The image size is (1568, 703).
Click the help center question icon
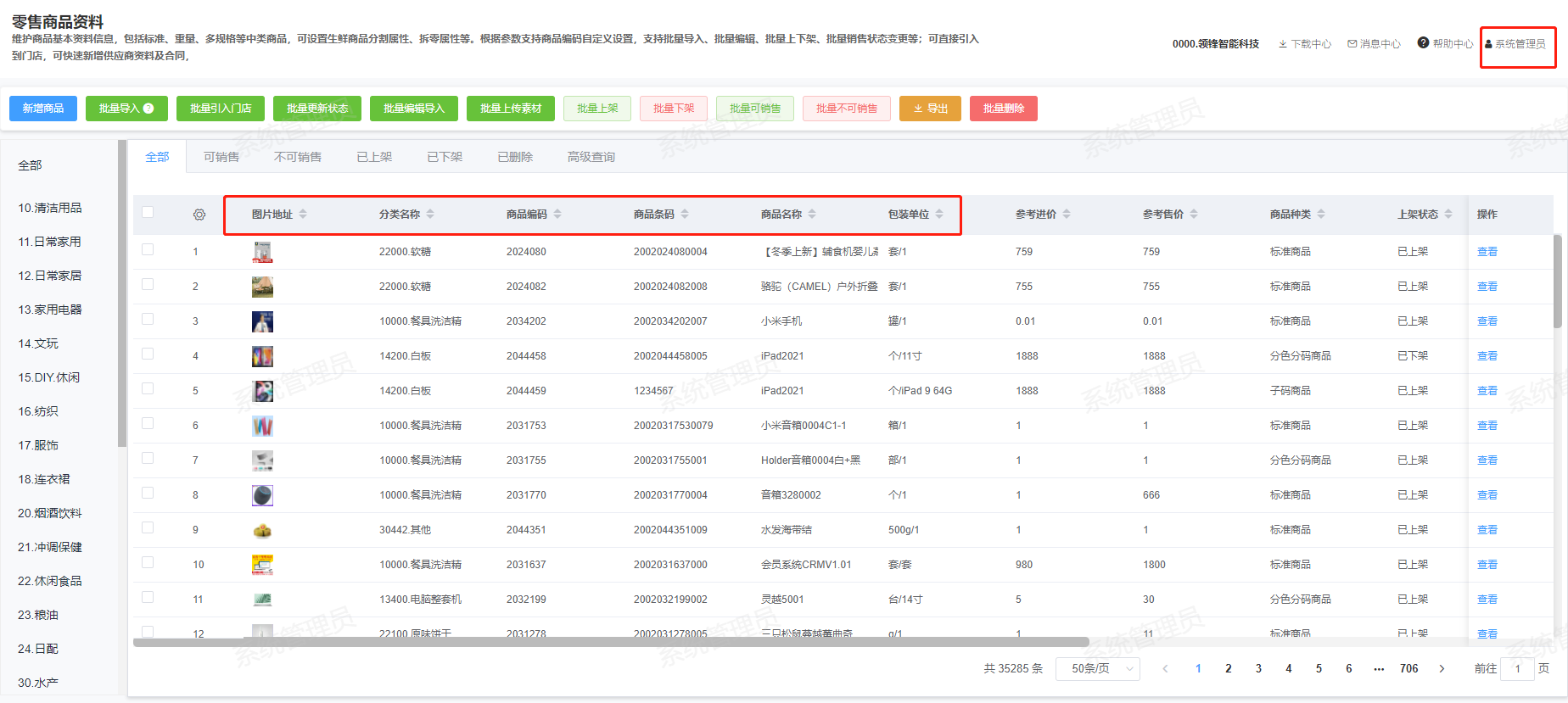tap(1423, 43)
